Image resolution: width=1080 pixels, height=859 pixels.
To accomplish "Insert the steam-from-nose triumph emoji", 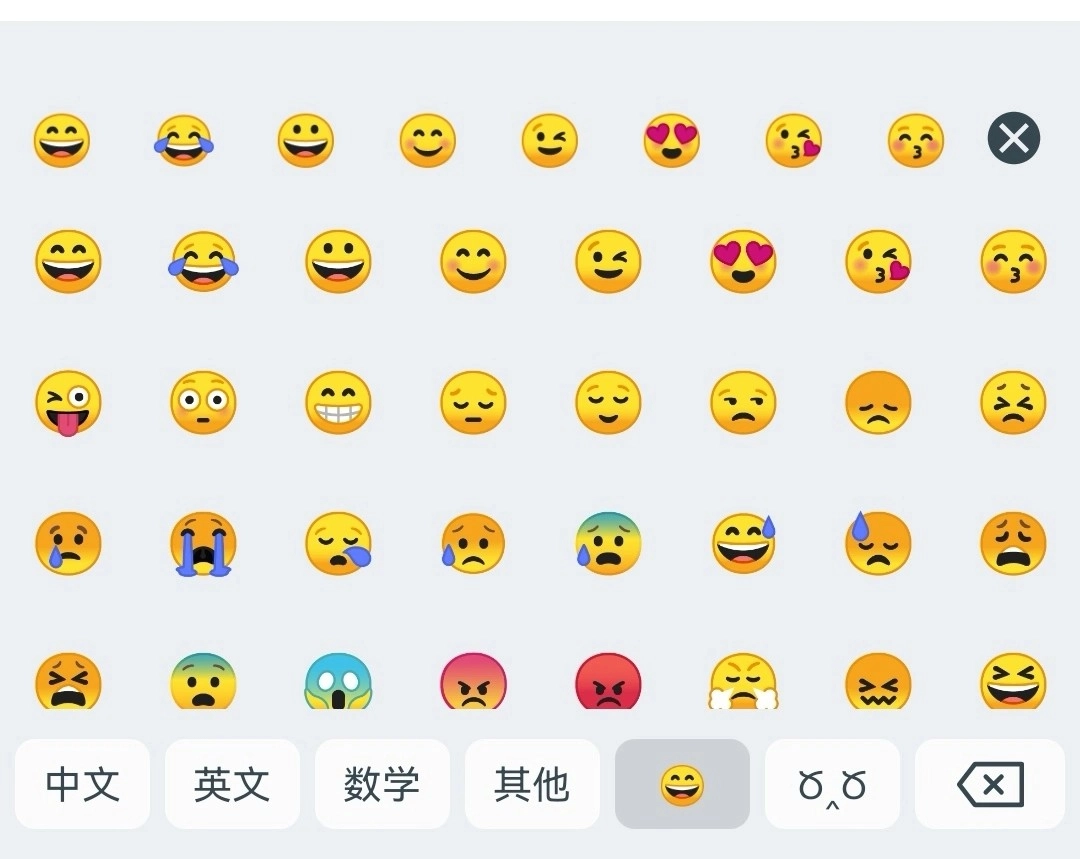I will pos(743,681).
